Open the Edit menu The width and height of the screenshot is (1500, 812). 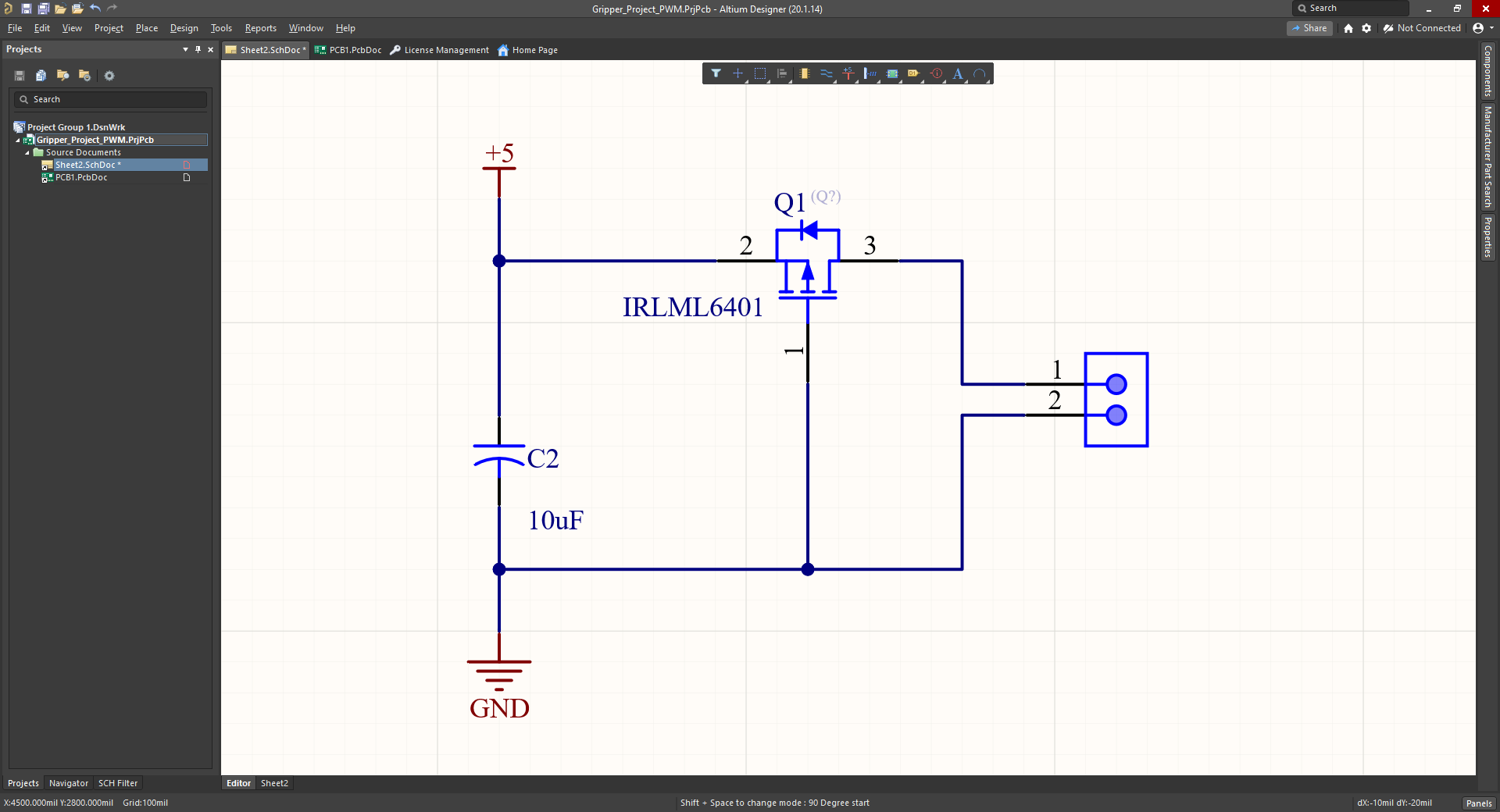tap(42, 28)
